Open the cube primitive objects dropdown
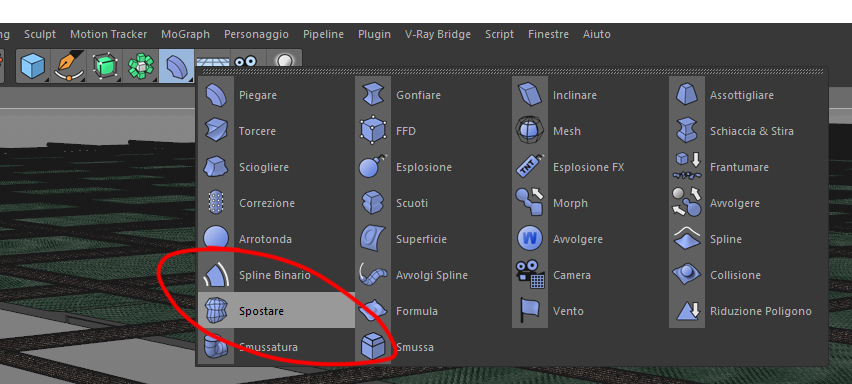This screenshot has height=384, width=852. pos(33,66)
